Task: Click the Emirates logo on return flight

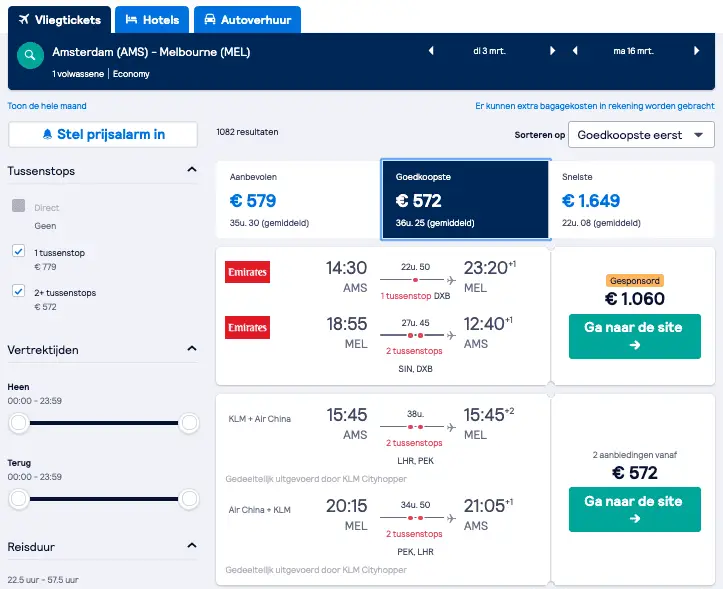Action: pyautogui.click(x=248, y=327)
